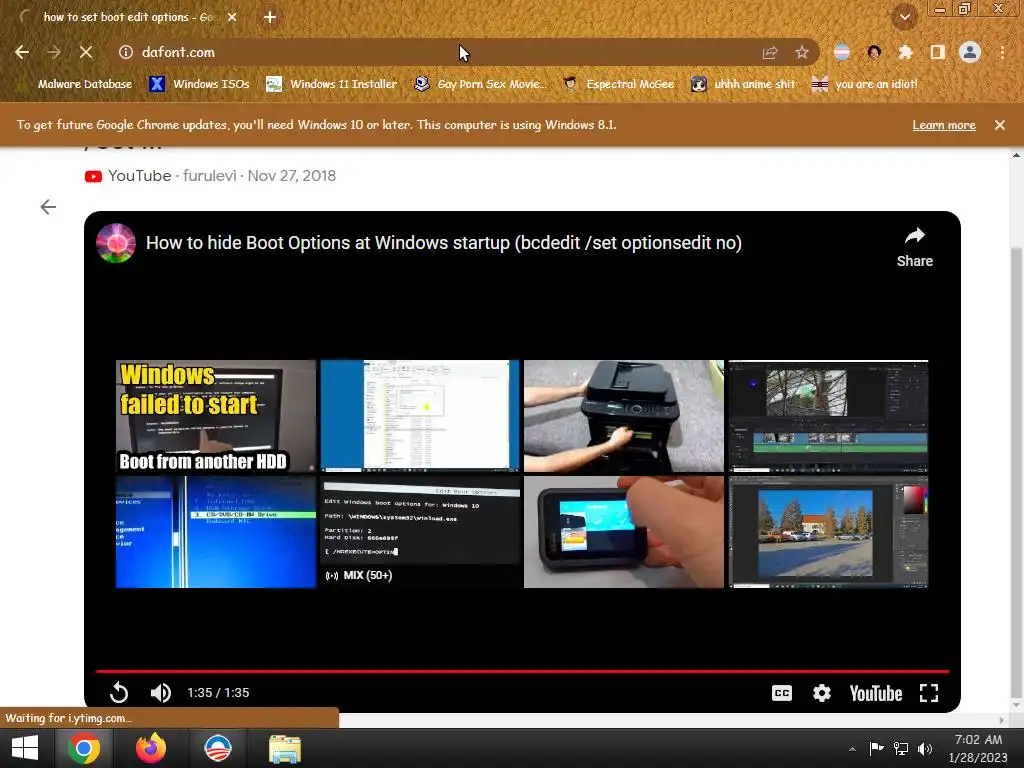Open the striped flag extension icon

(842, 52)
